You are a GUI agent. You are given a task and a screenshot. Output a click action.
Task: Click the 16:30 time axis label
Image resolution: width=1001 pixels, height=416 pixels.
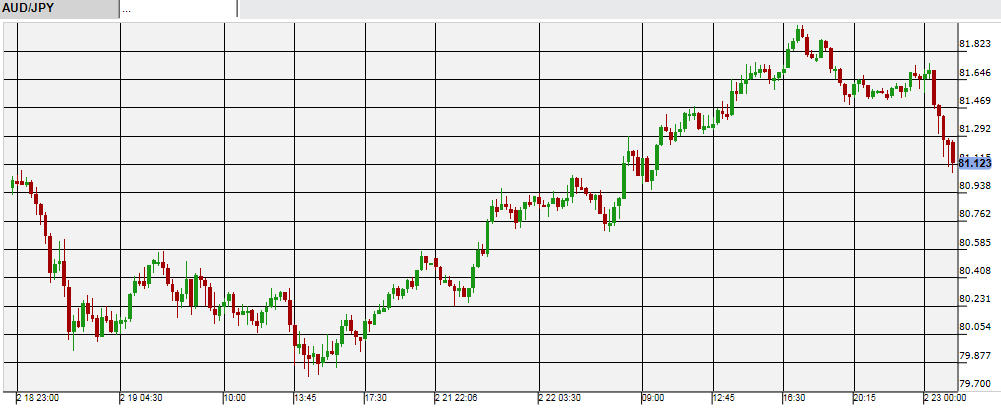794,398
